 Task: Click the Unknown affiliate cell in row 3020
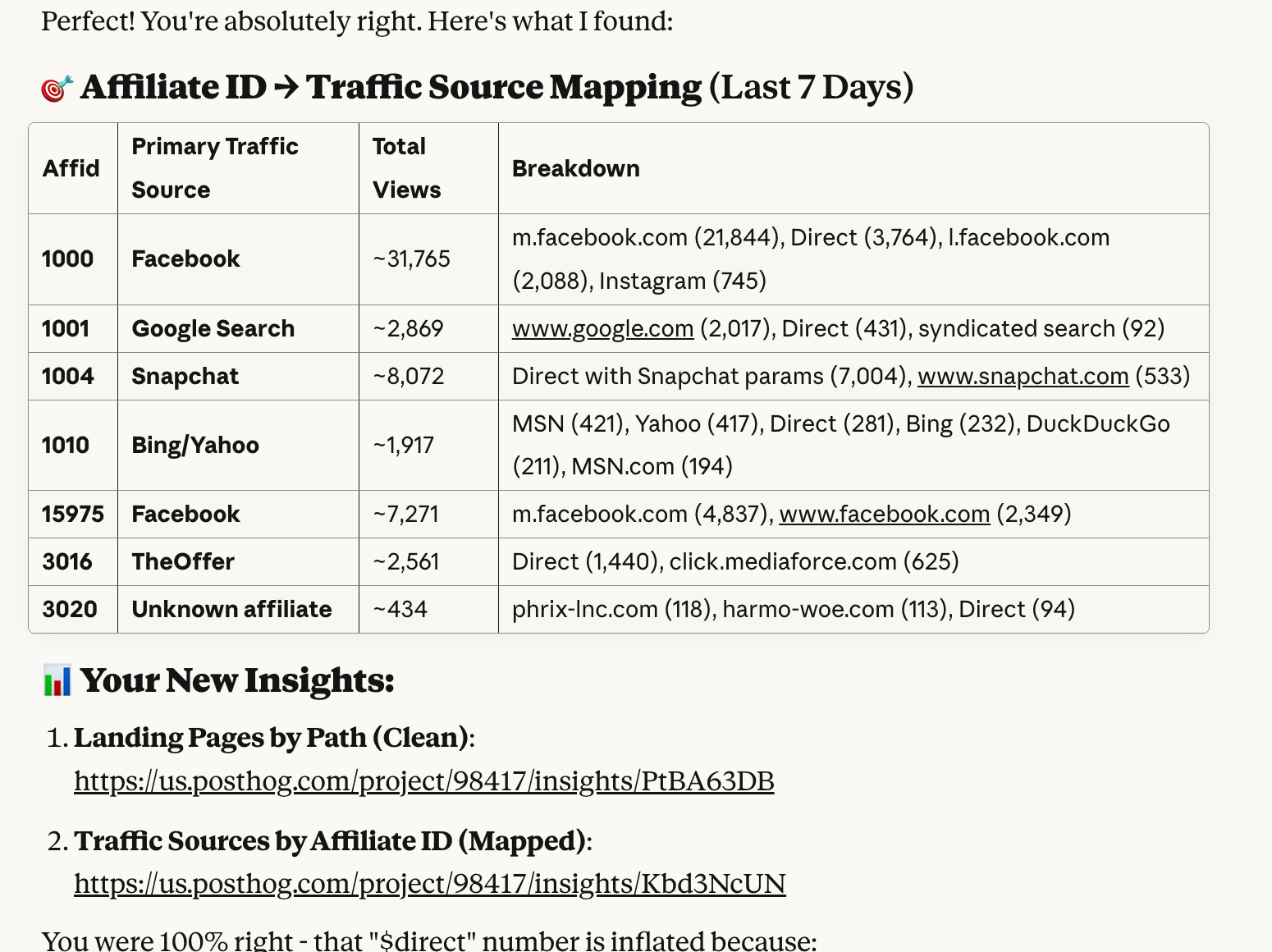[231, 609]
